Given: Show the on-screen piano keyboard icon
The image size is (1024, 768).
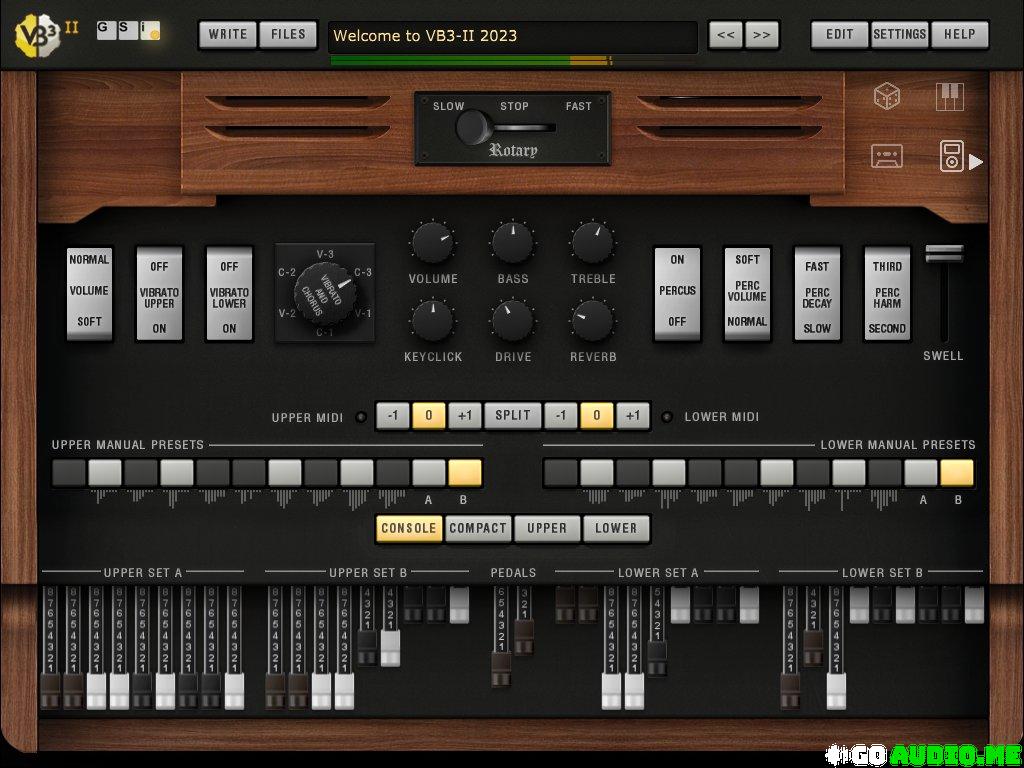Looking at the screenshot, I should coord(950,97).
